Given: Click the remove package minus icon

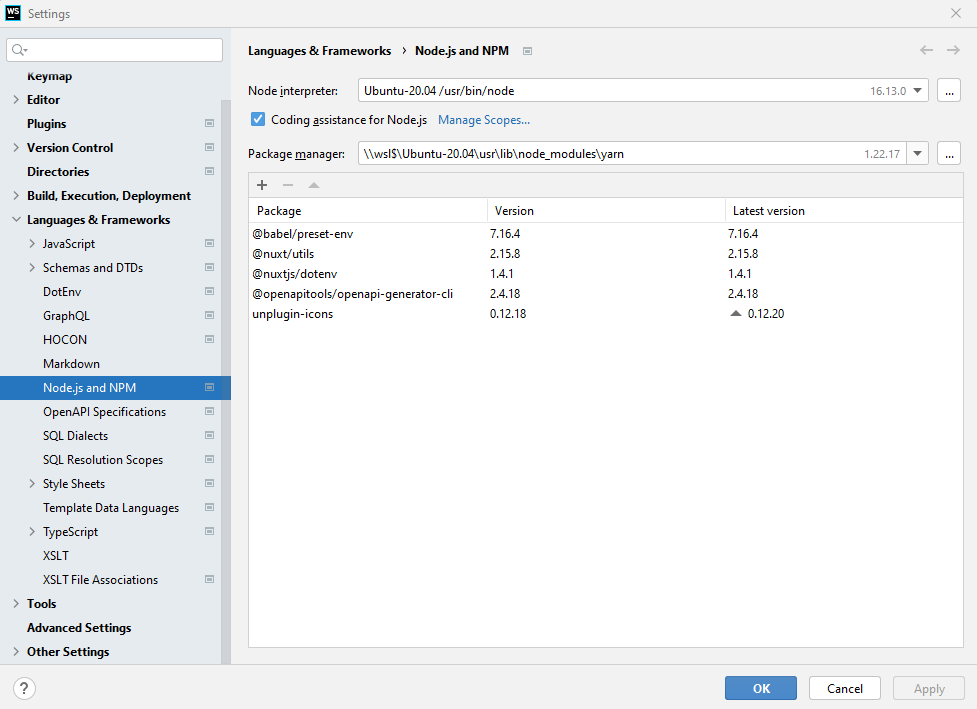Looking at the screenshot, I should pyautogui.click(x=288, y=185).
